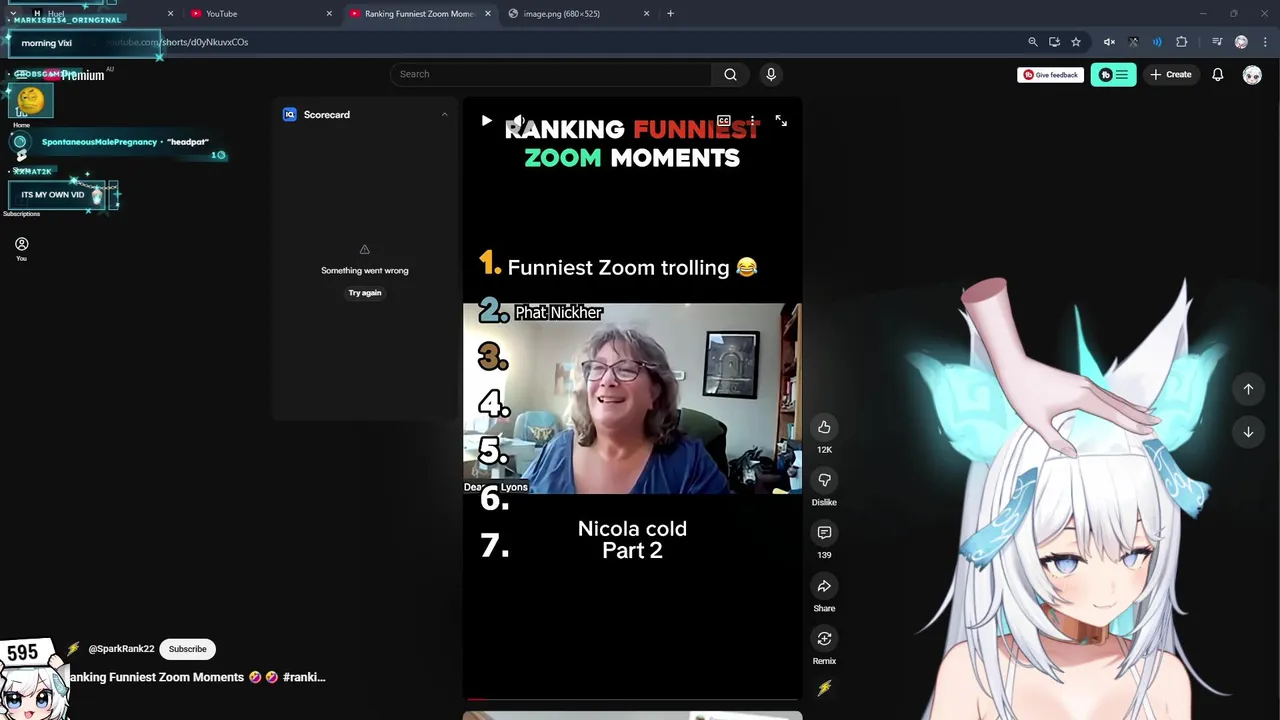The width and height of the screenshot is (1280, 720).
Task: Click the Zoom video frame of woman
Action: point(632,398)
